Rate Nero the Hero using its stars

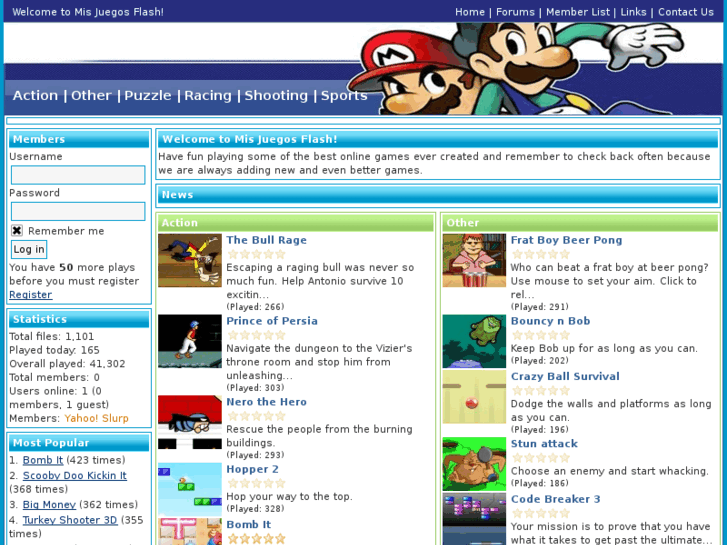click(x=256, y=416)
